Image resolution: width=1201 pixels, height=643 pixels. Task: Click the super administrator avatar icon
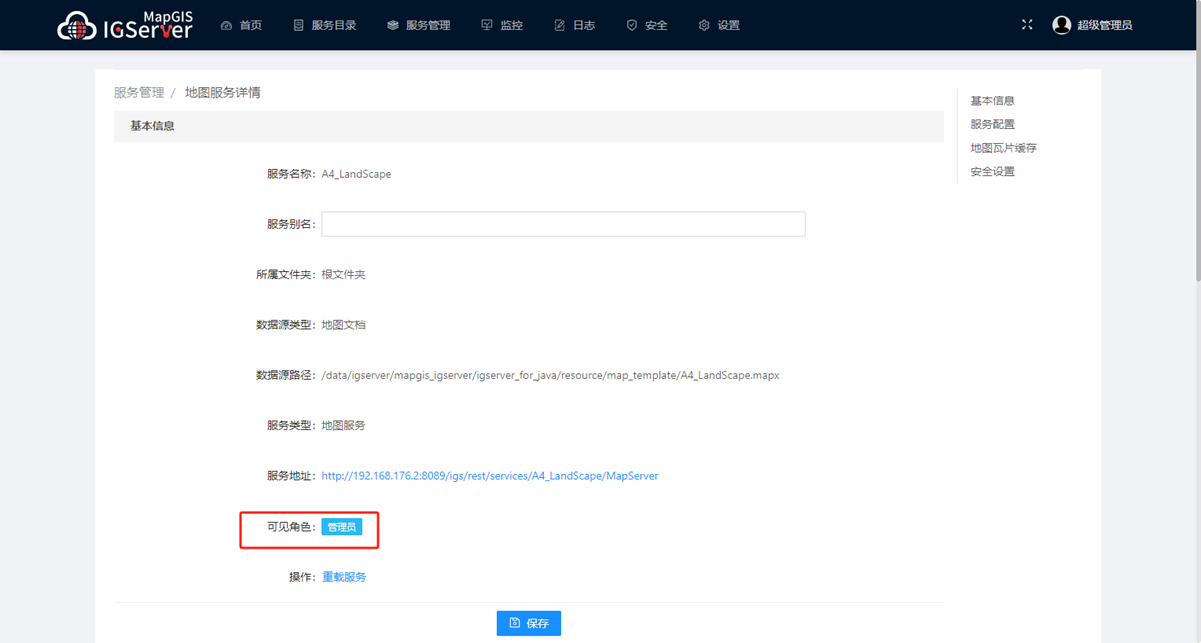pyautogui.click(x=1062, y=25)
